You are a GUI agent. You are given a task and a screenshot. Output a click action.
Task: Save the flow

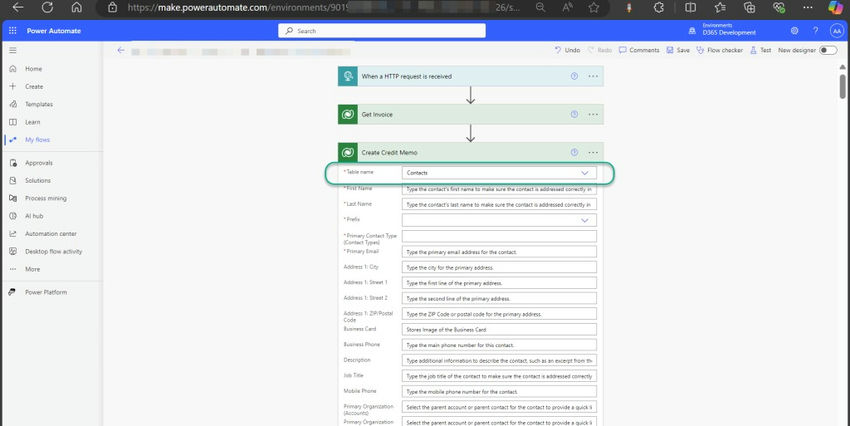[678, 50]
